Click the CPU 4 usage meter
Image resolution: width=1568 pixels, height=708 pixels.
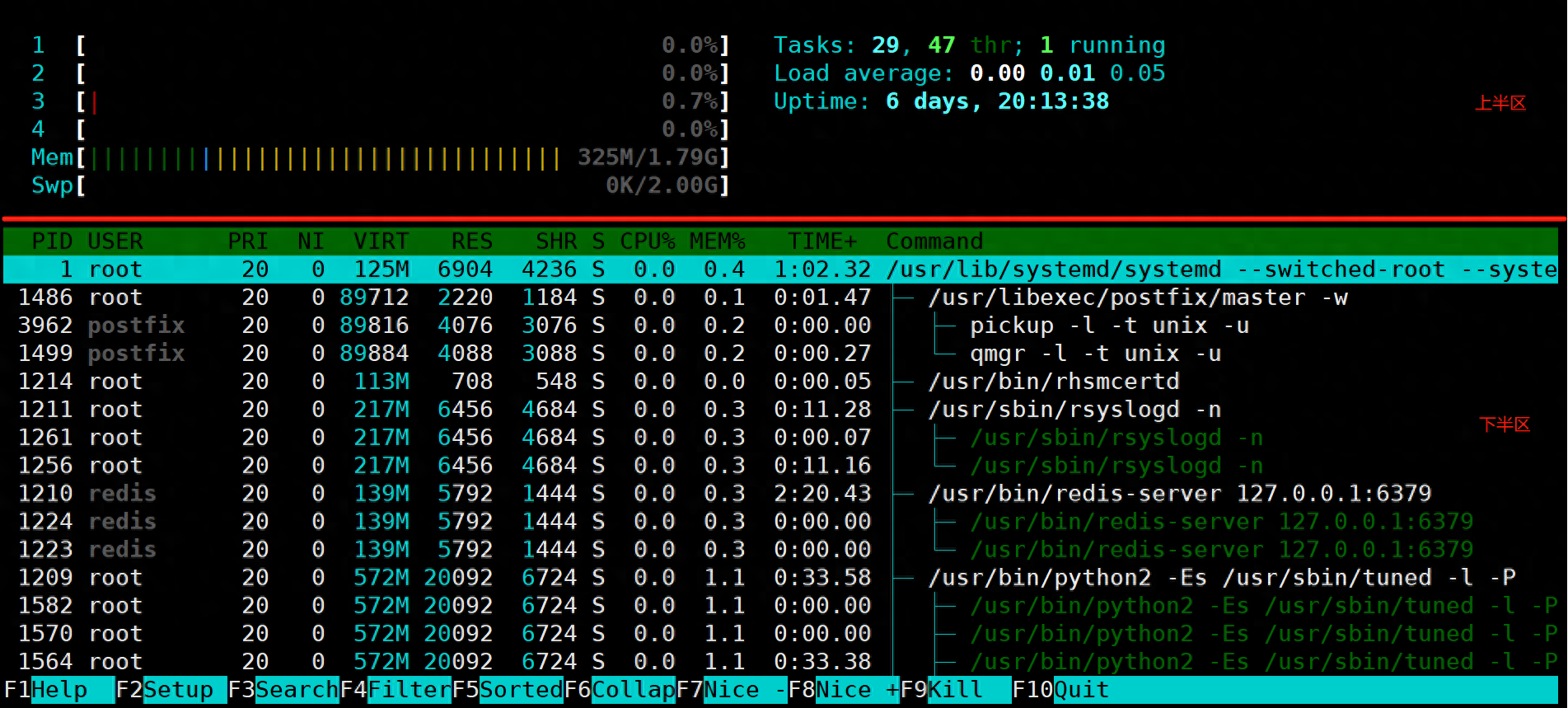(x=381, y=129)
